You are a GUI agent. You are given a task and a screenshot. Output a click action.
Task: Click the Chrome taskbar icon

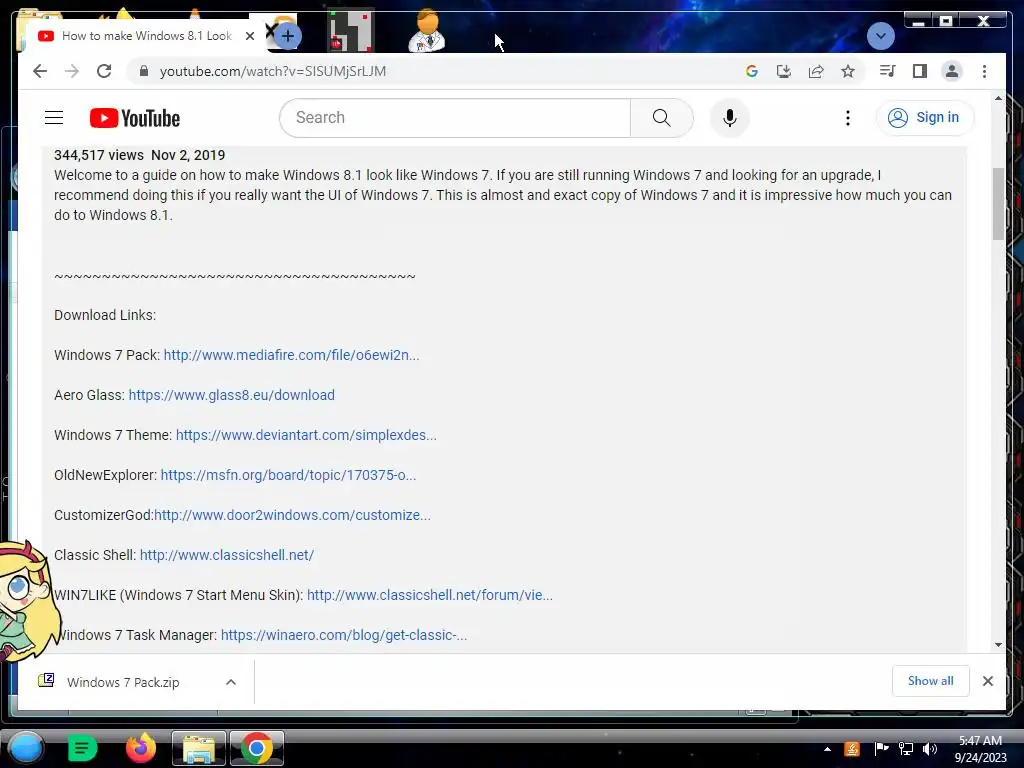click(256, 748)
